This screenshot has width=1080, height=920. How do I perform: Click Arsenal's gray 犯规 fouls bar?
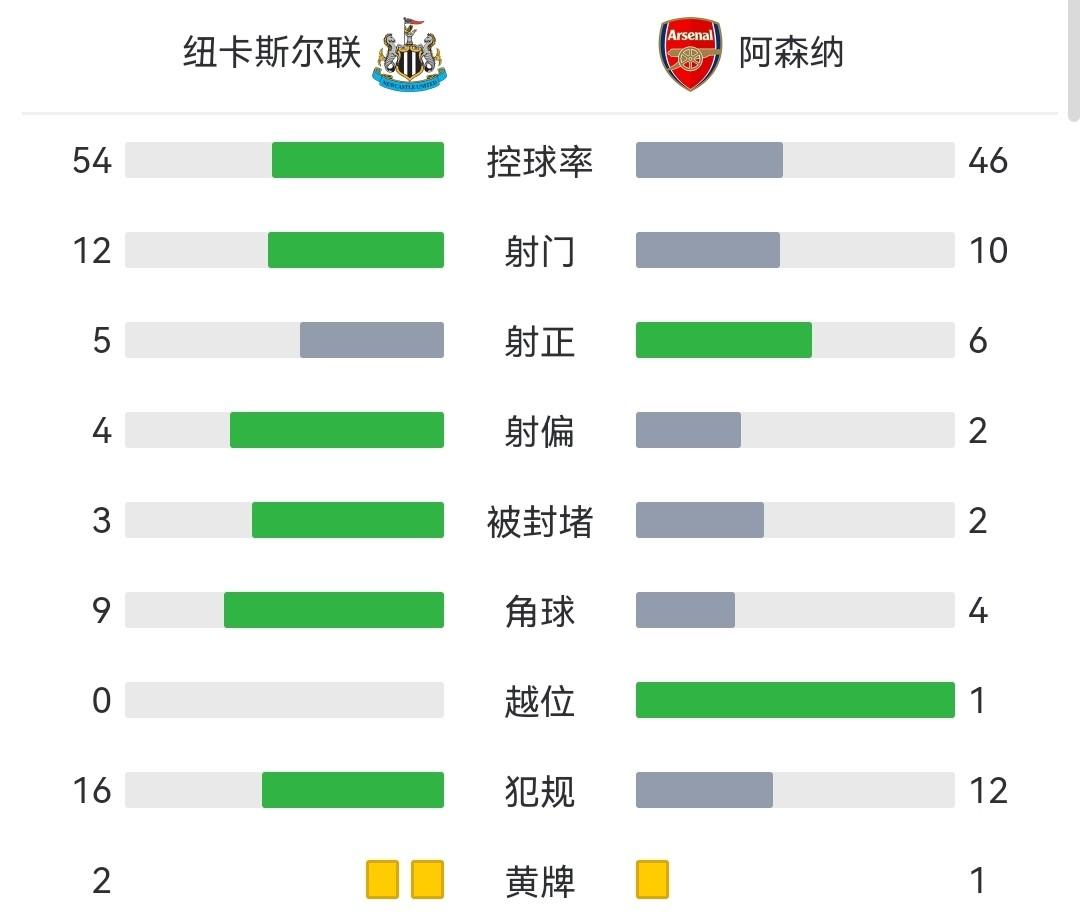(704, 790)
